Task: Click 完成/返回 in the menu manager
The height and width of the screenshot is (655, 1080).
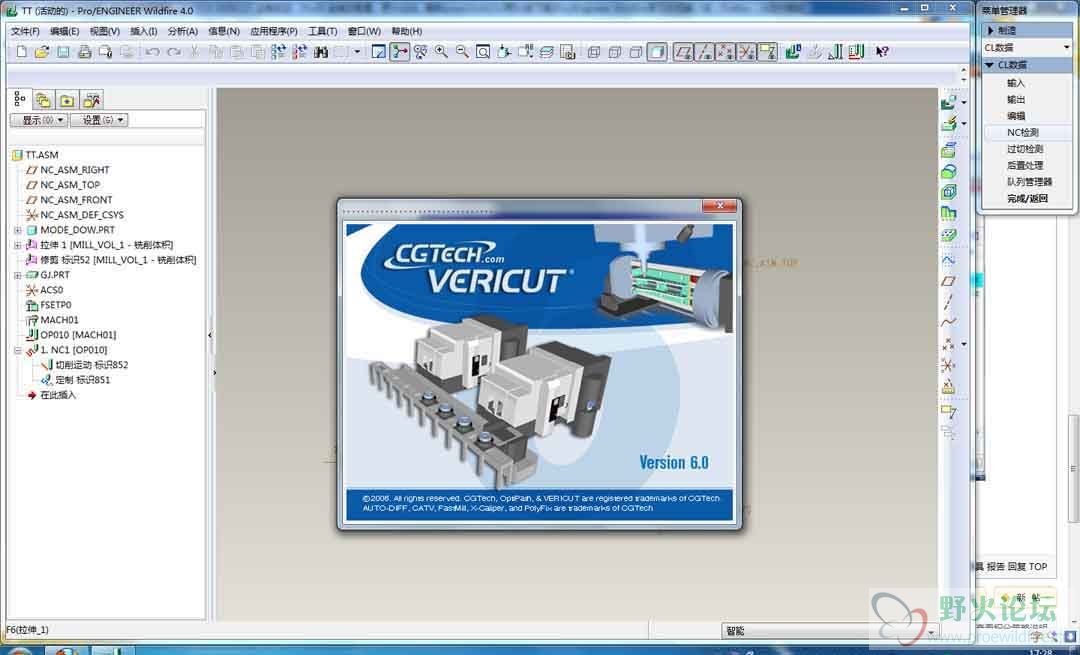Action: pyautogui.click(x=1026, y=198)
